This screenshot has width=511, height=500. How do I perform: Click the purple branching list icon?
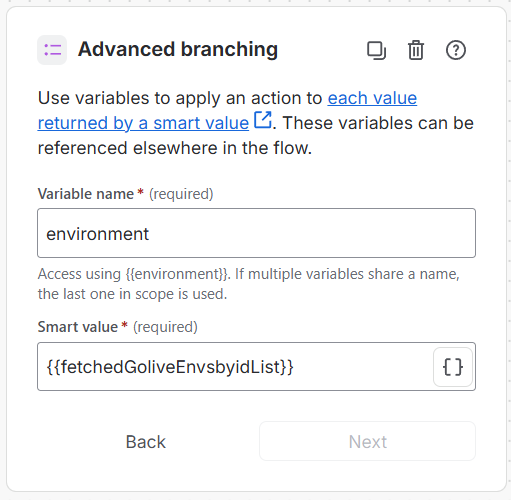(52, 50)
